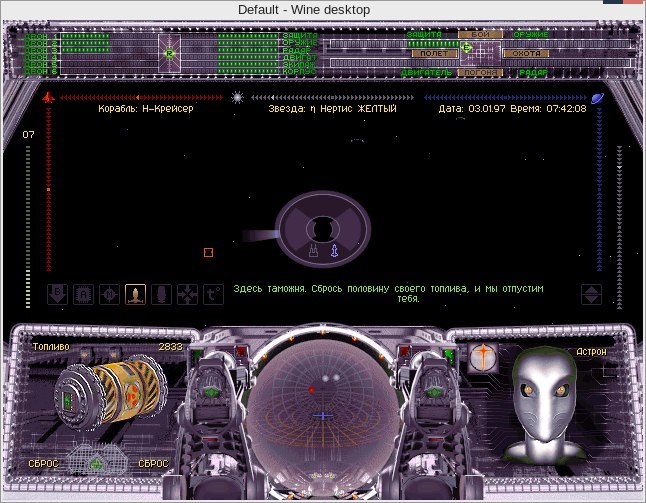Click the blue planet icon top right

coord(597,98)
